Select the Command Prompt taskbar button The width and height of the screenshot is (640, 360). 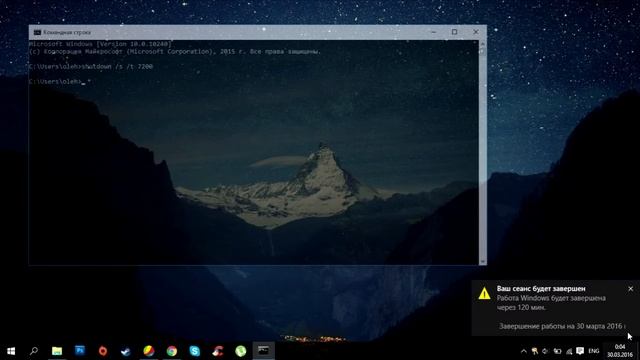click(263, 351)
